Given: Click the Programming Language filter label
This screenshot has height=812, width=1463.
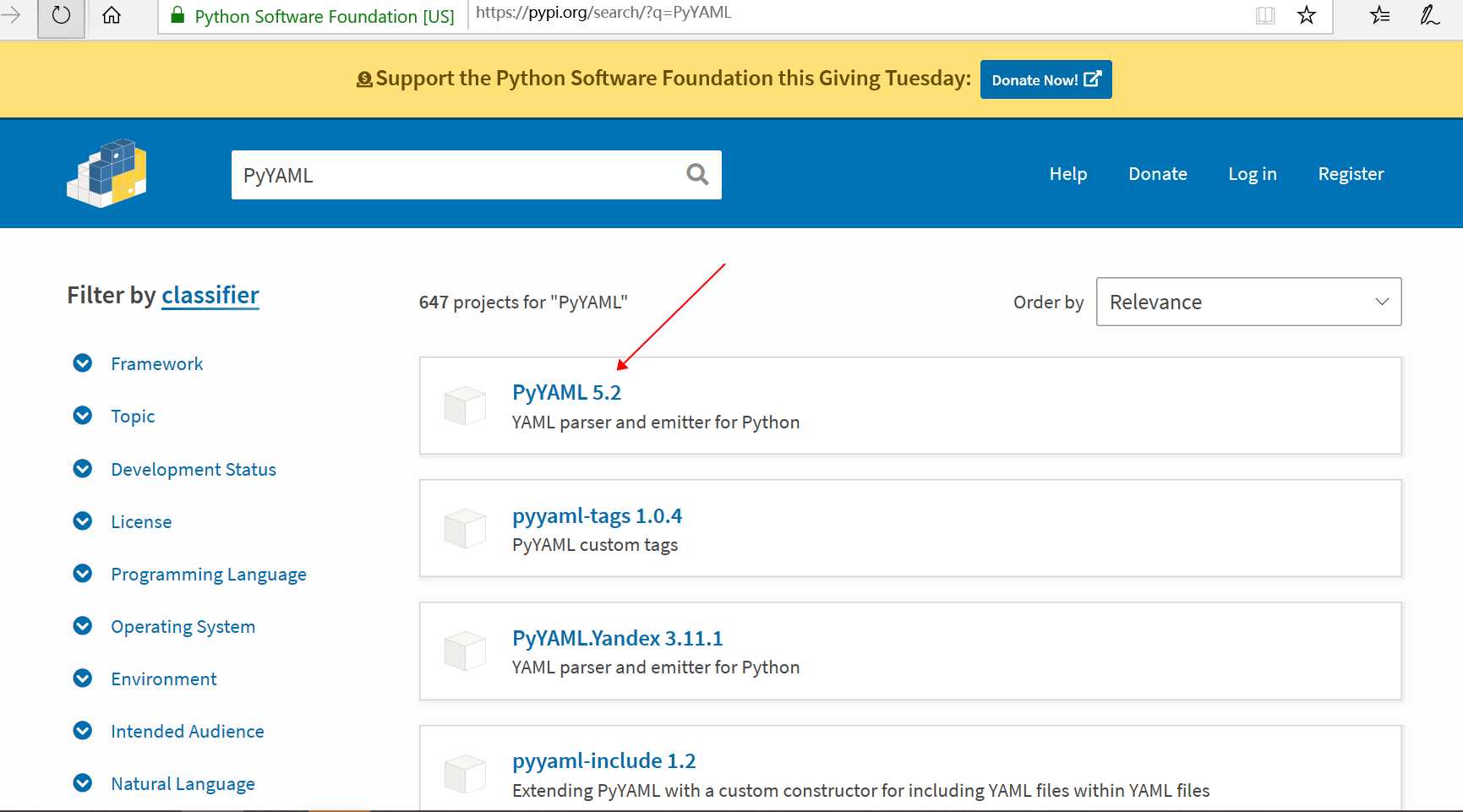Looking at the screenshot, I should coord(209,575).
